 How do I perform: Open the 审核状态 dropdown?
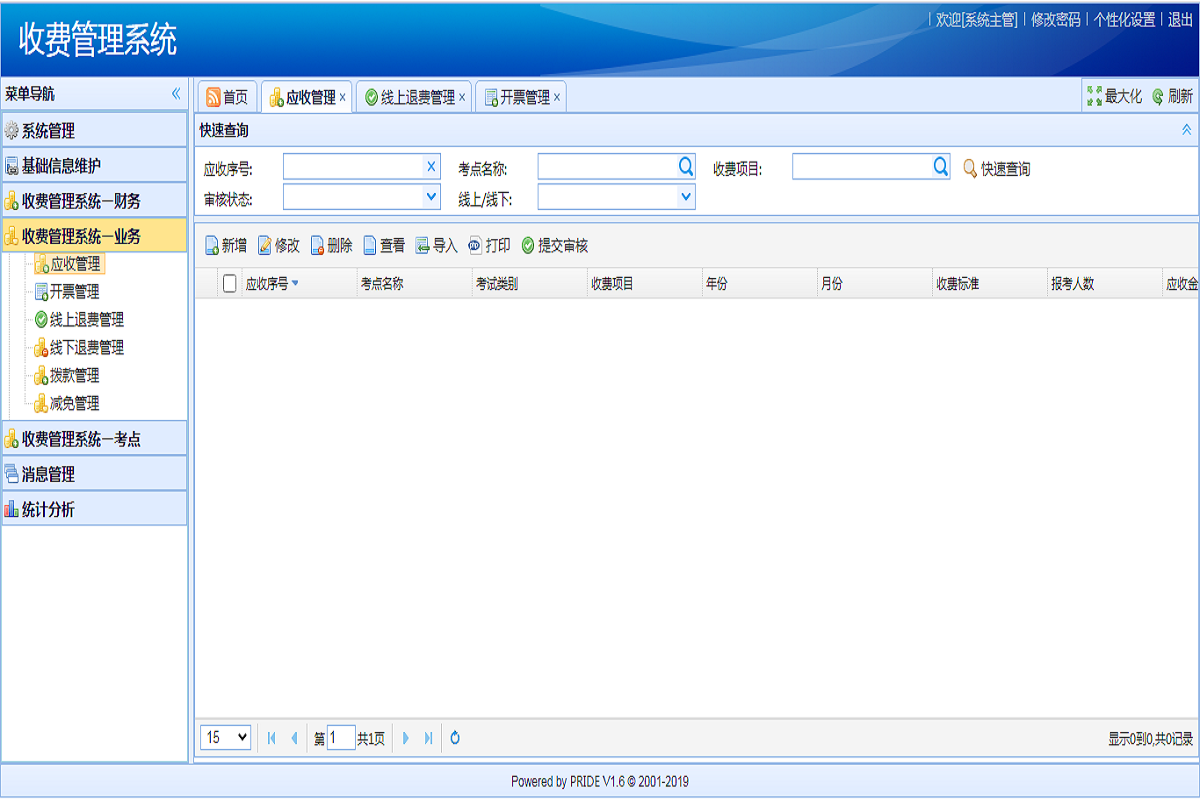(x=431, y=197)
